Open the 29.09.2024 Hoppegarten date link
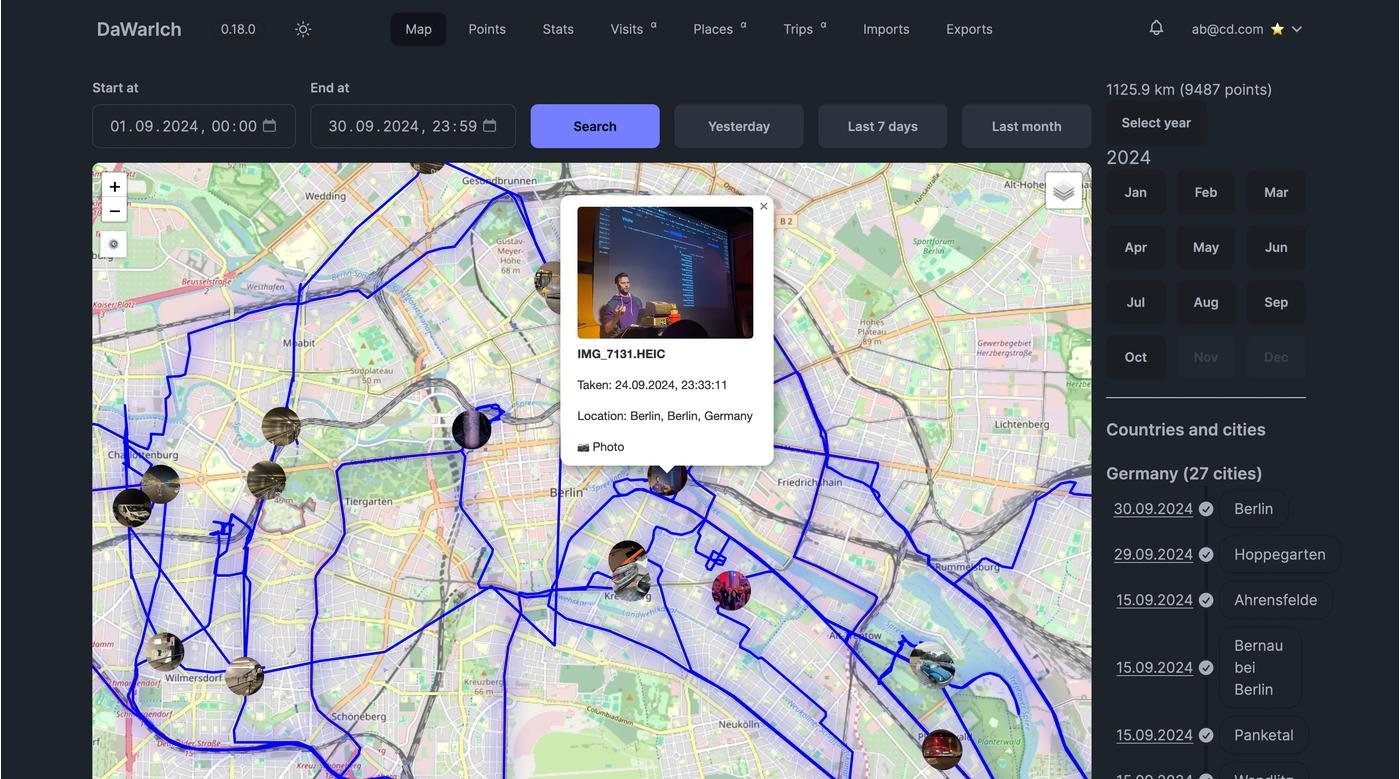The image size is (1400, 779). pyautogui.click(x=1153, y=554)
